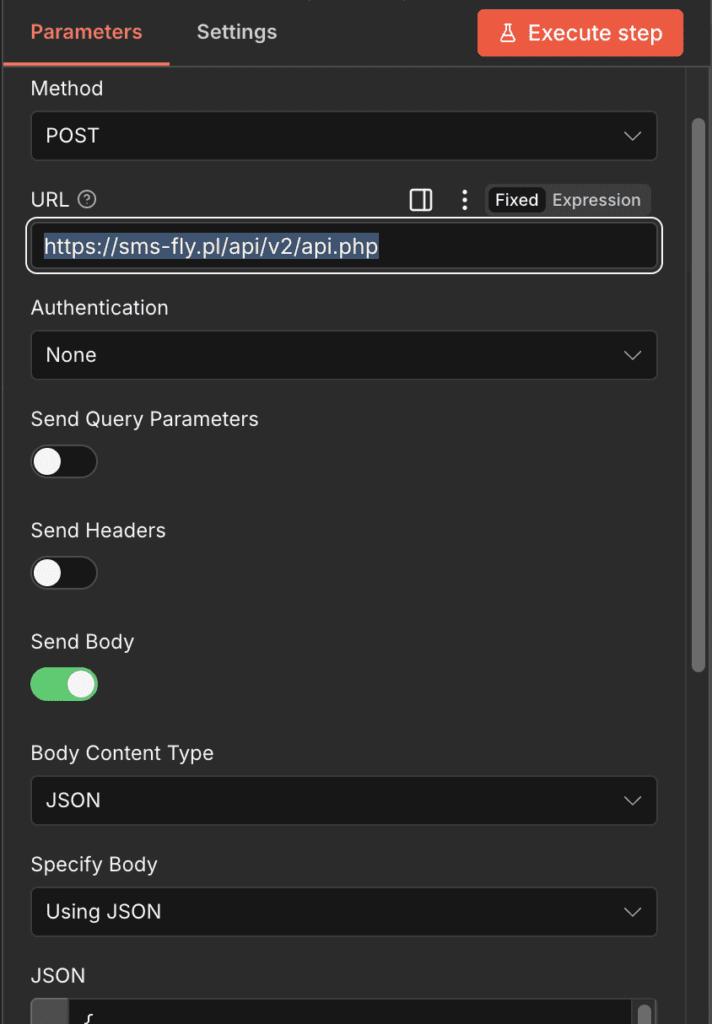The height and width of the screenshot is (1024, 712).
Task: Disable the Send Body toggle
Action: click(x=64, y=684)
